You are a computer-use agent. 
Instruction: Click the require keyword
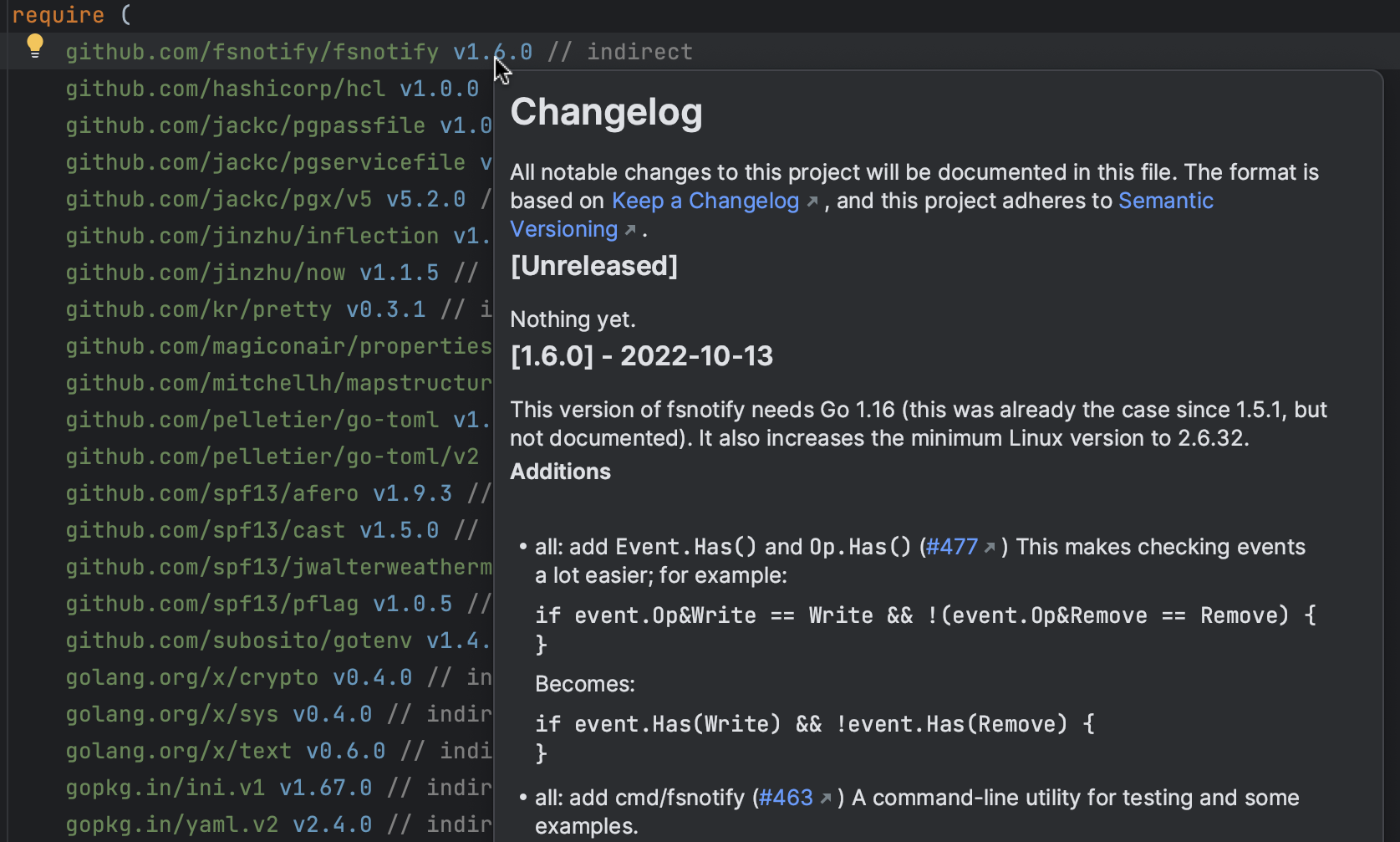pyautogui.click(x=59, y=15)
